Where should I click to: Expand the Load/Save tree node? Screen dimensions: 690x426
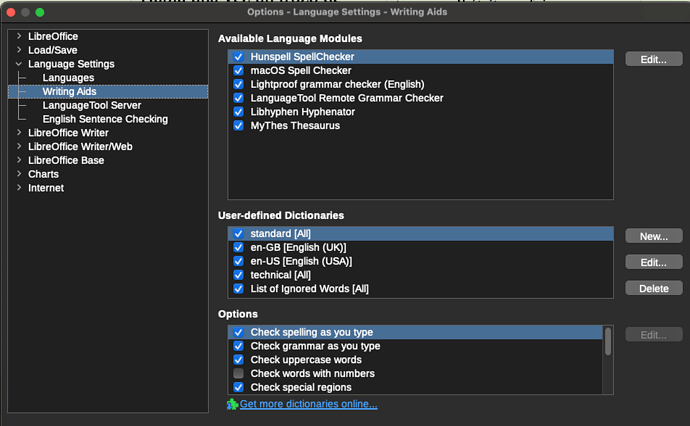coord(19,50)
